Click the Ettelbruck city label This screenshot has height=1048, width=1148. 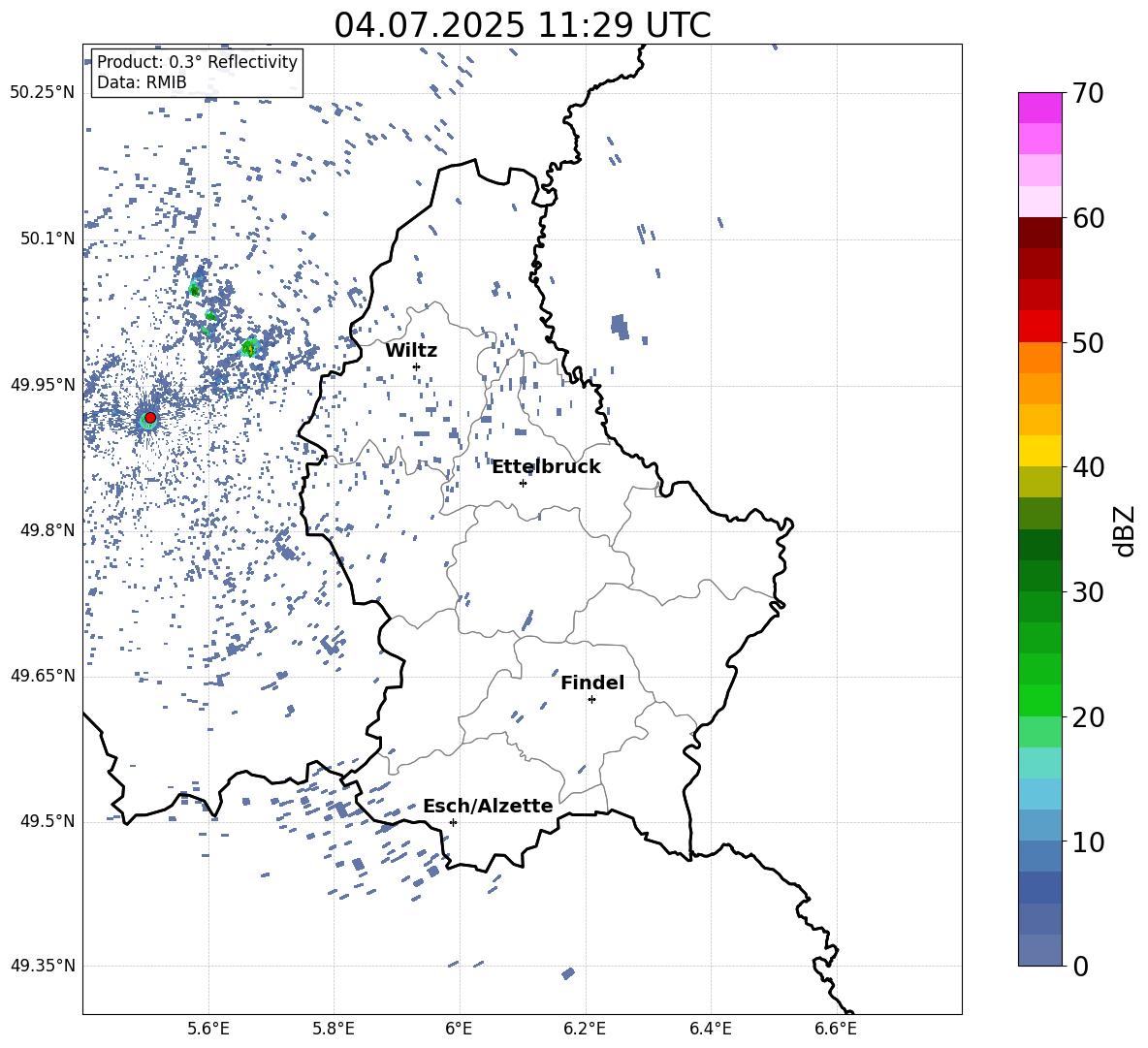tap(546, 467)
